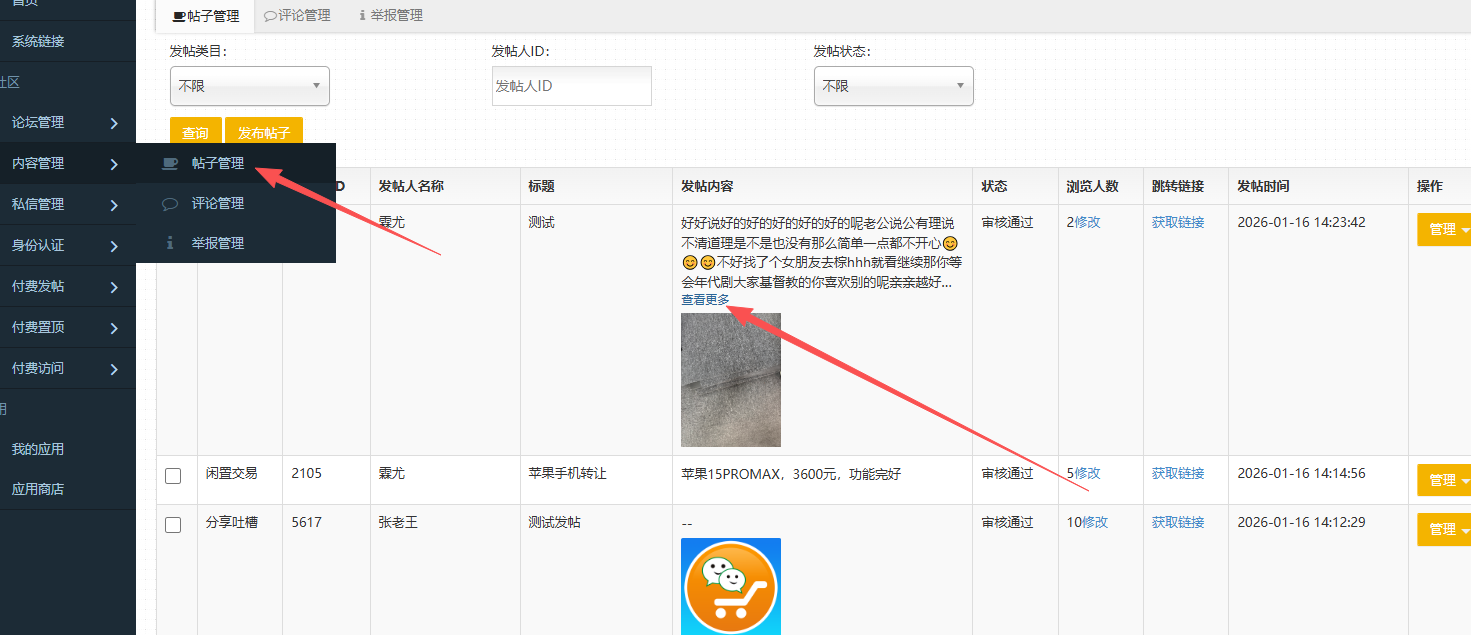Click the 发布帖子 button
This screenshot has width=1471, height=635.
[264, 133]
